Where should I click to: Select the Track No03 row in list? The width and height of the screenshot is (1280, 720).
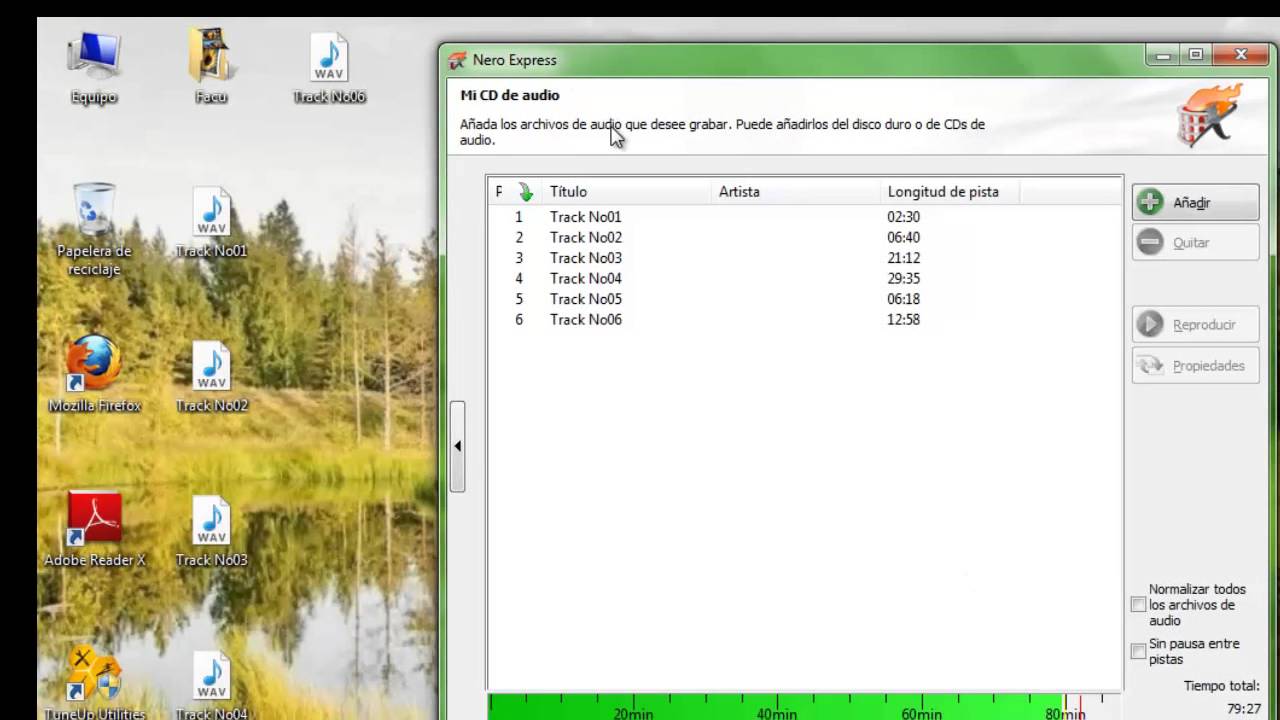(805, 258)
